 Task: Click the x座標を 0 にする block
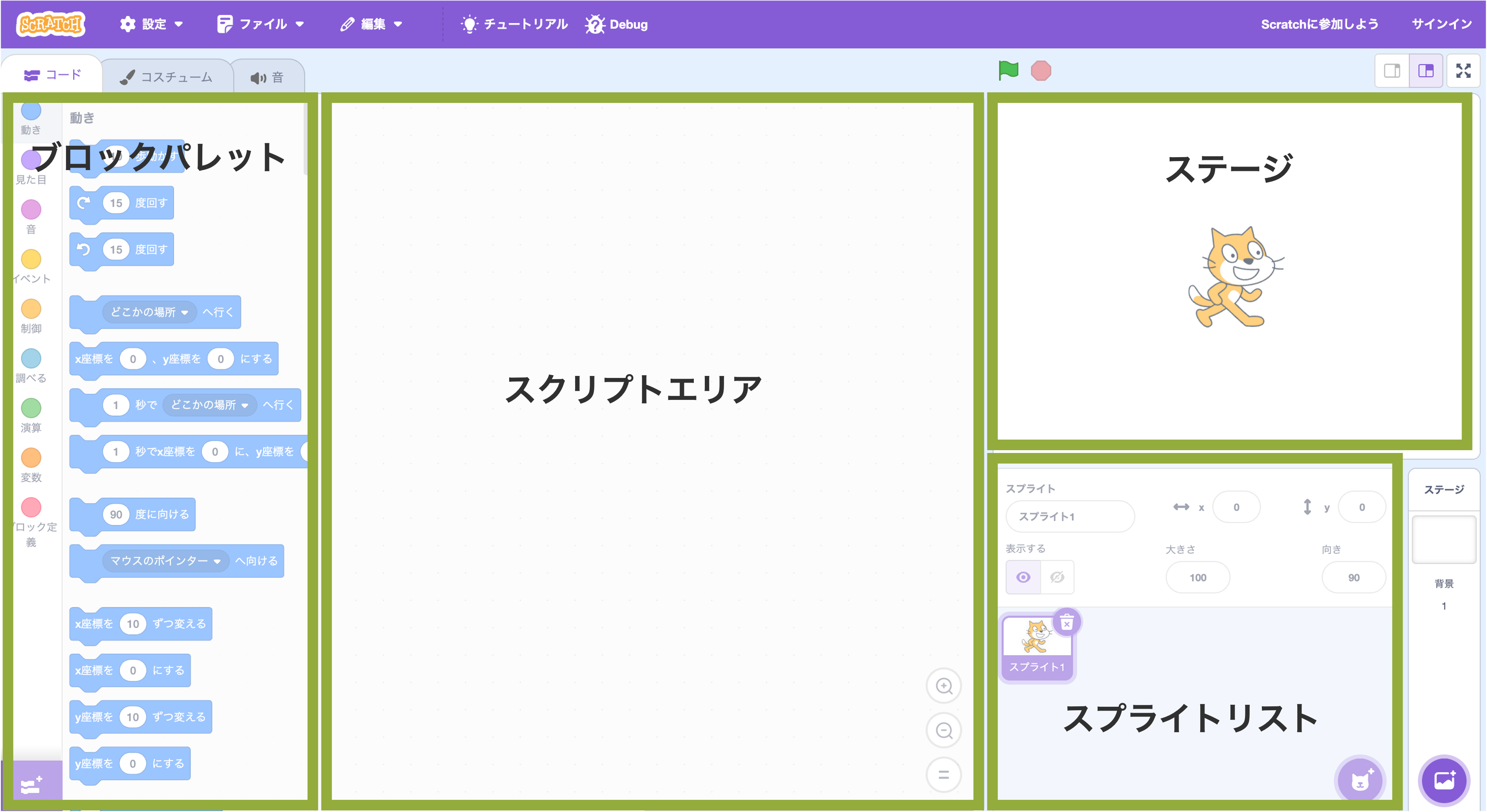(130, 671)
